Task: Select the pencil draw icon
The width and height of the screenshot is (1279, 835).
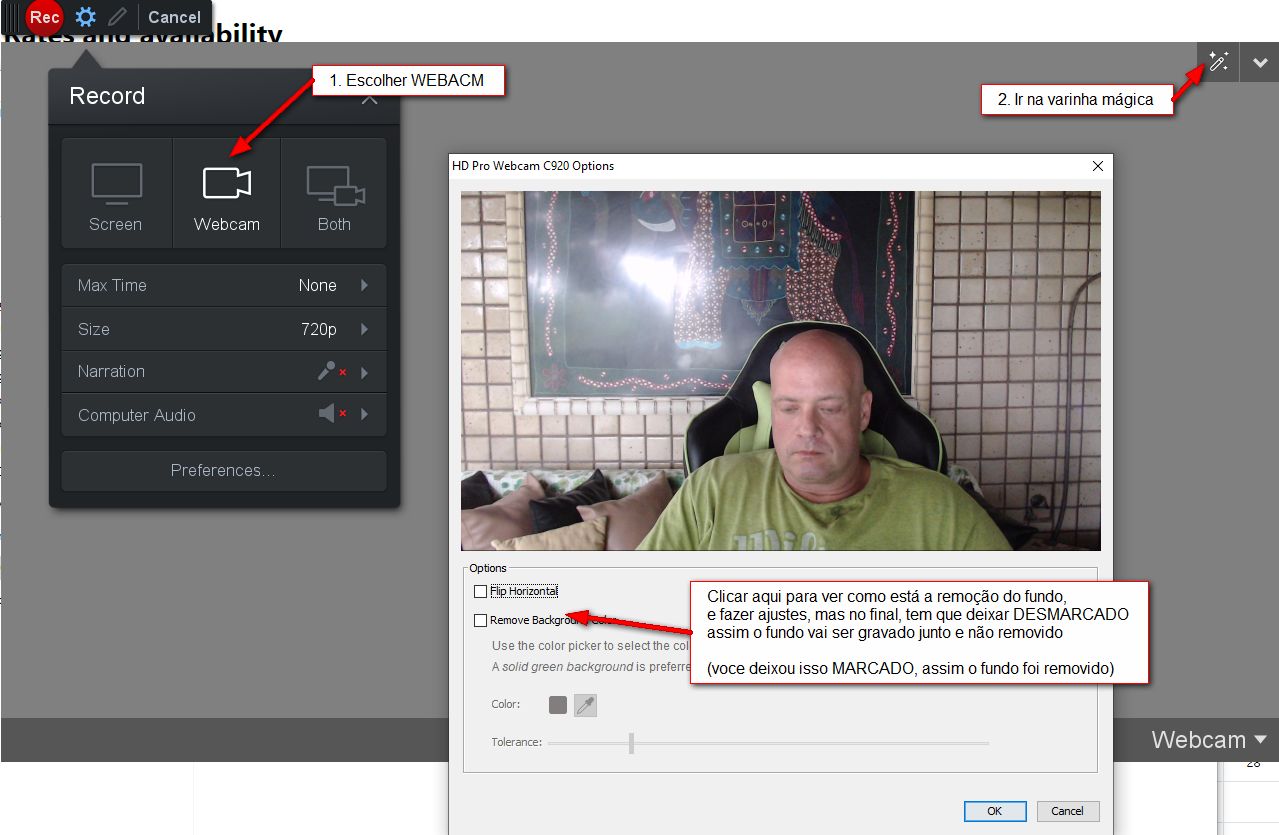Action: [118, 17]
